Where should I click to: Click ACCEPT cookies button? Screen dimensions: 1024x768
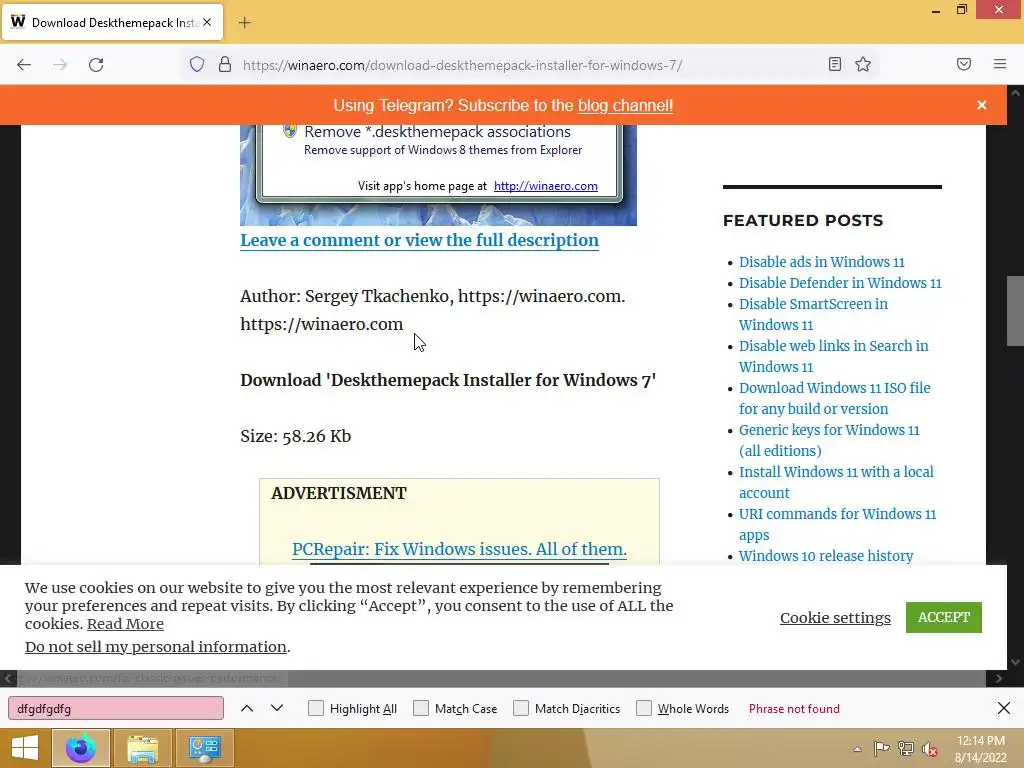tap(944, 617)
